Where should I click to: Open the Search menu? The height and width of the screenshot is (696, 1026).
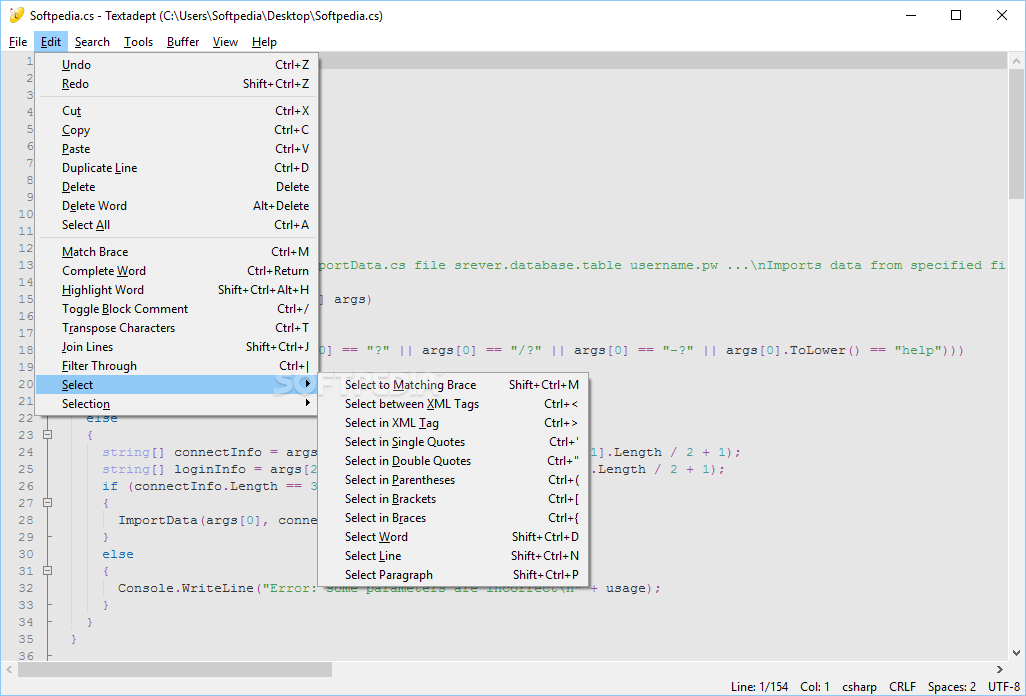pos(92,42)
